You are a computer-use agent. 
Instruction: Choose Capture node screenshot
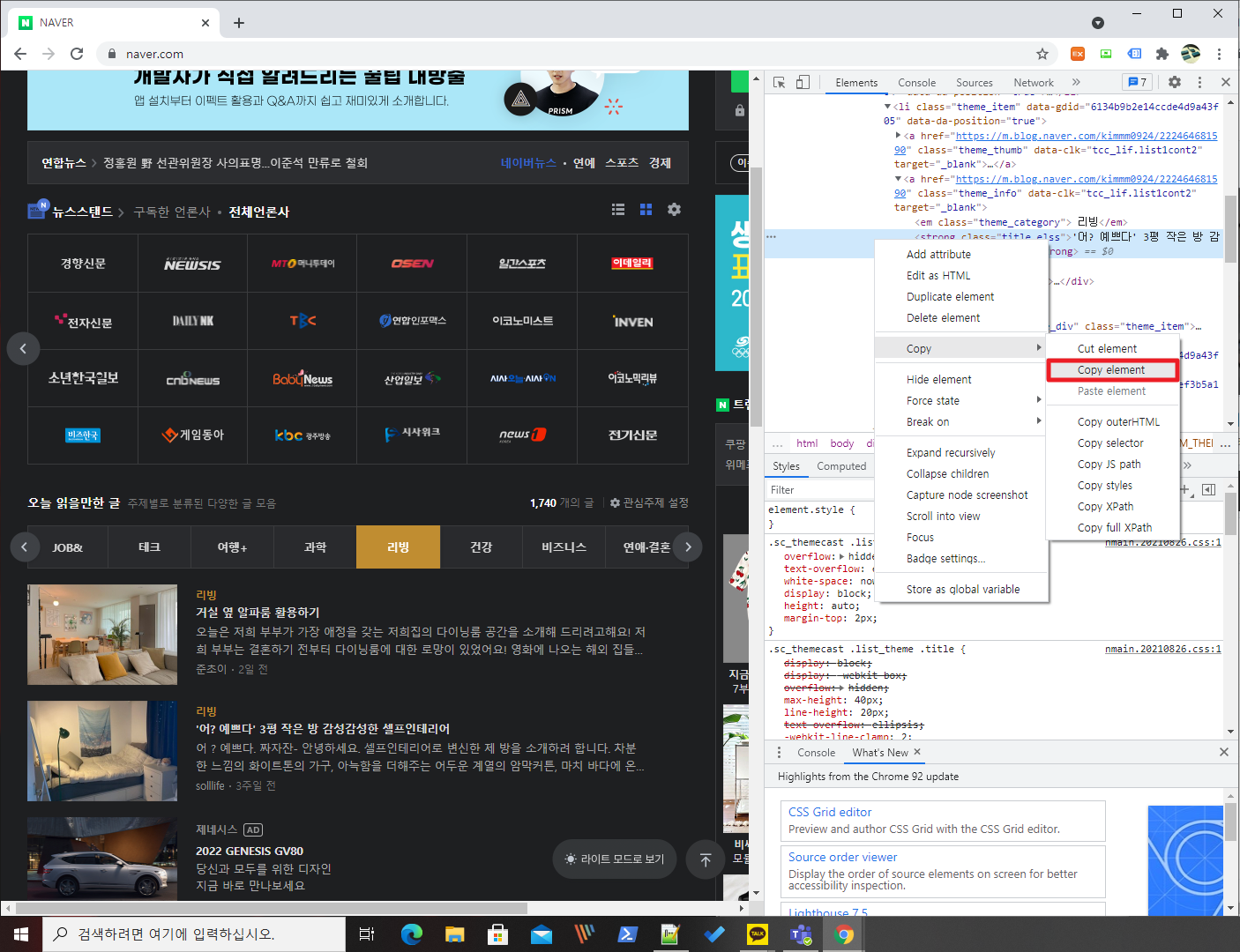(x=961, y=495)
